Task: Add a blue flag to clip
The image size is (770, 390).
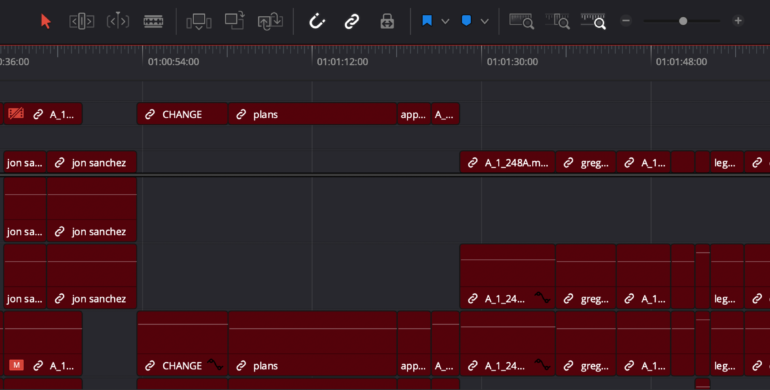Action: [427, 21]
